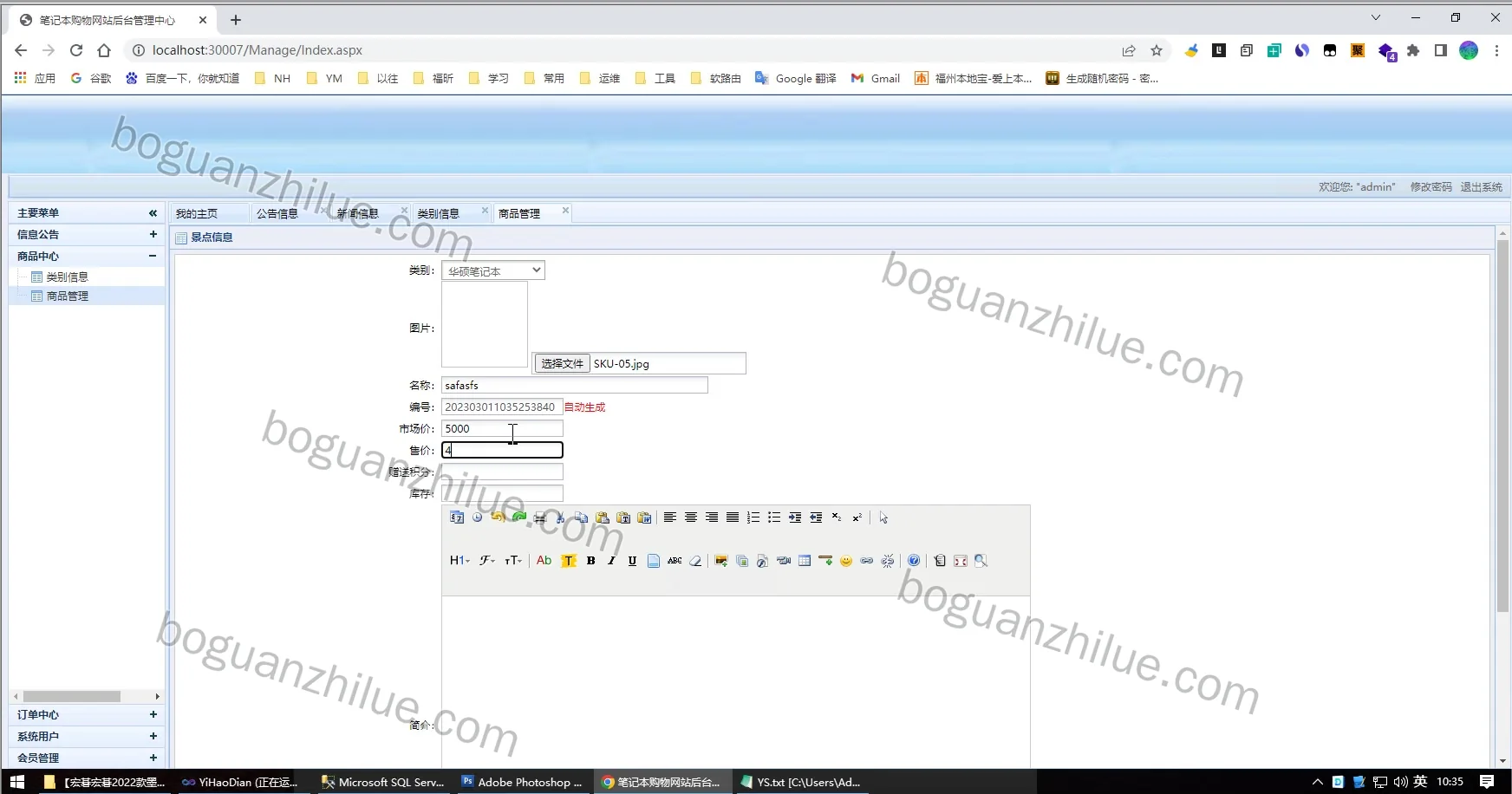Viewport: 1512px width, 794px height.
Task: Switch to the 我的主页 tab
Action: coord(197,213)
